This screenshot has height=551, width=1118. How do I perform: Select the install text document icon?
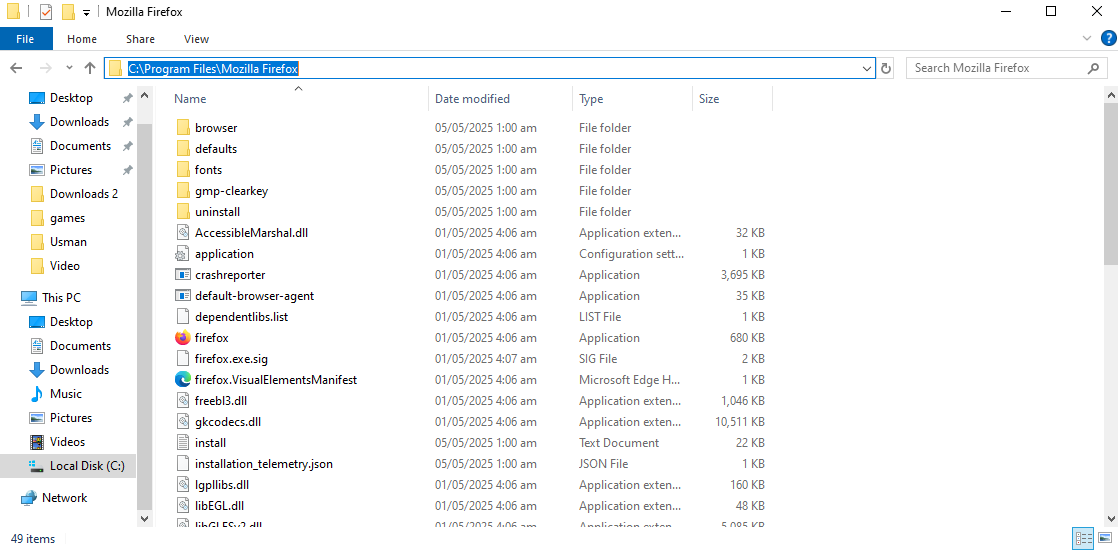(x=183, y=443)
